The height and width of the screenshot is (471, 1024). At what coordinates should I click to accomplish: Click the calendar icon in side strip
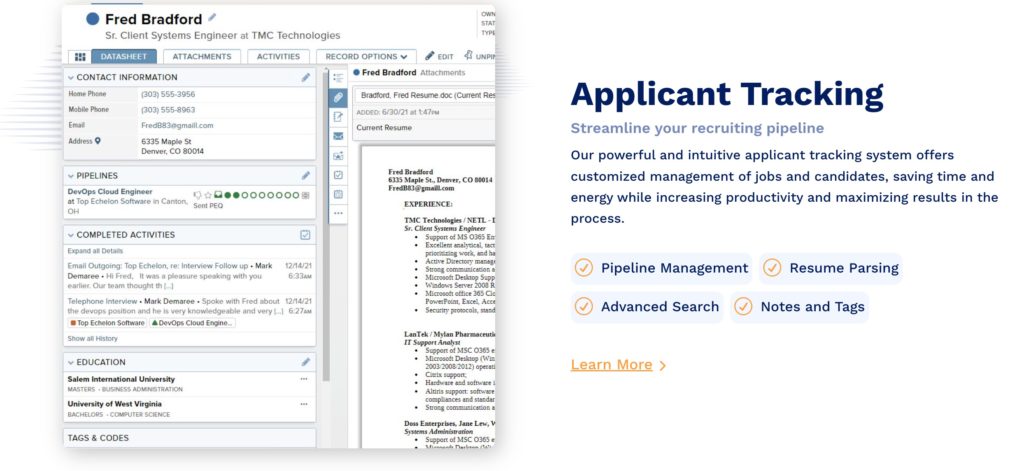pyautogui.click(x=338, y=194)
